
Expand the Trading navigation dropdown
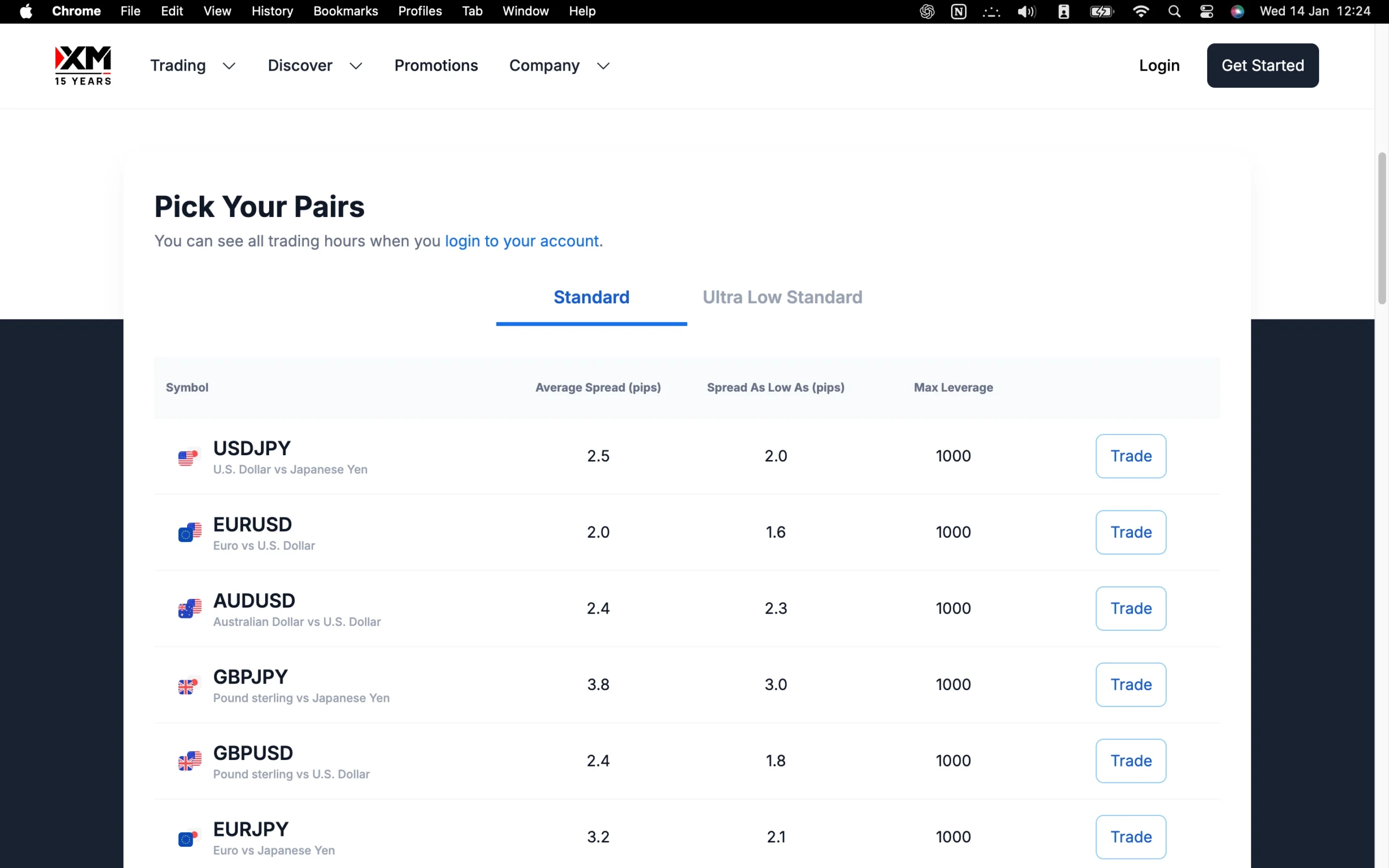point(193,66)
